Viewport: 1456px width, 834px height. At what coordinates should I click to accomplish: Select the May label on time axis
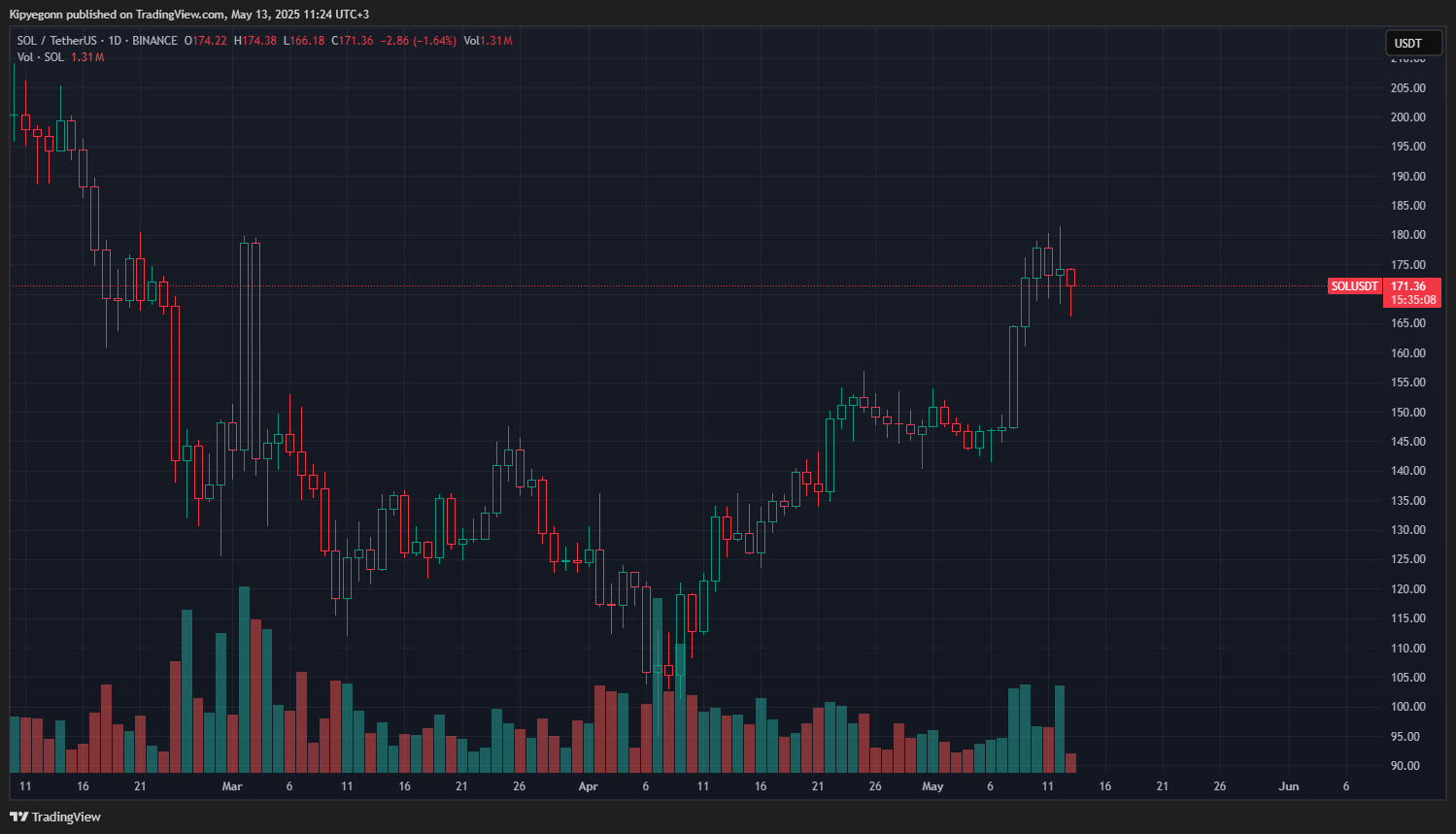pos(932,786)
